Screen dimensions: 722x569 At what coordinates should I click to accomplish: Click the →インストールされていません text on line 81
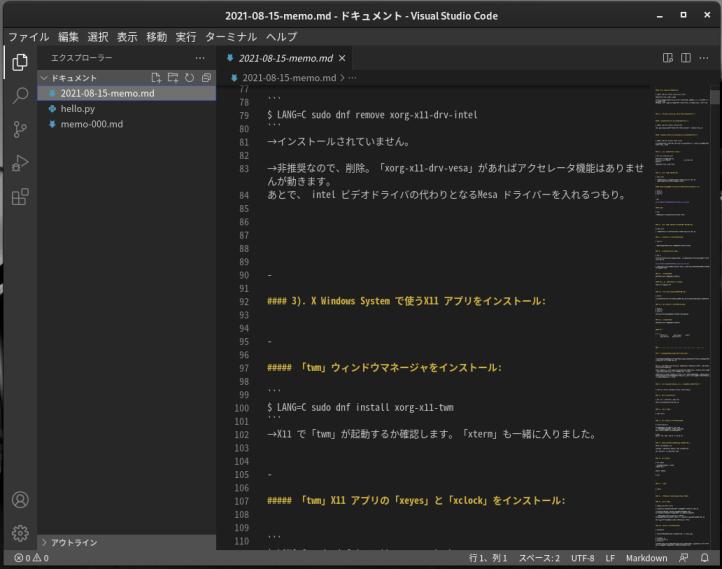click(338, 141)
